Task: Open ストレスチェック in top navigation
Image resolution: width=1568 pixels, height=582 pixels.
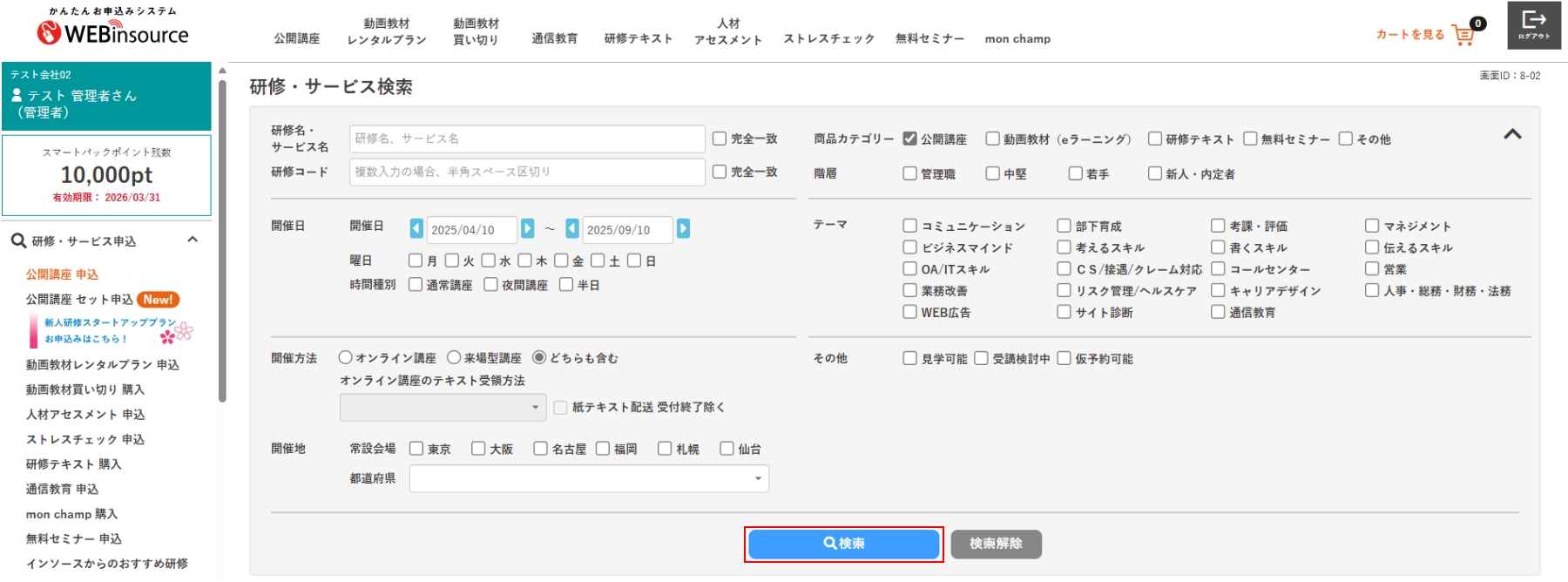Action: (x=828, y=38)
